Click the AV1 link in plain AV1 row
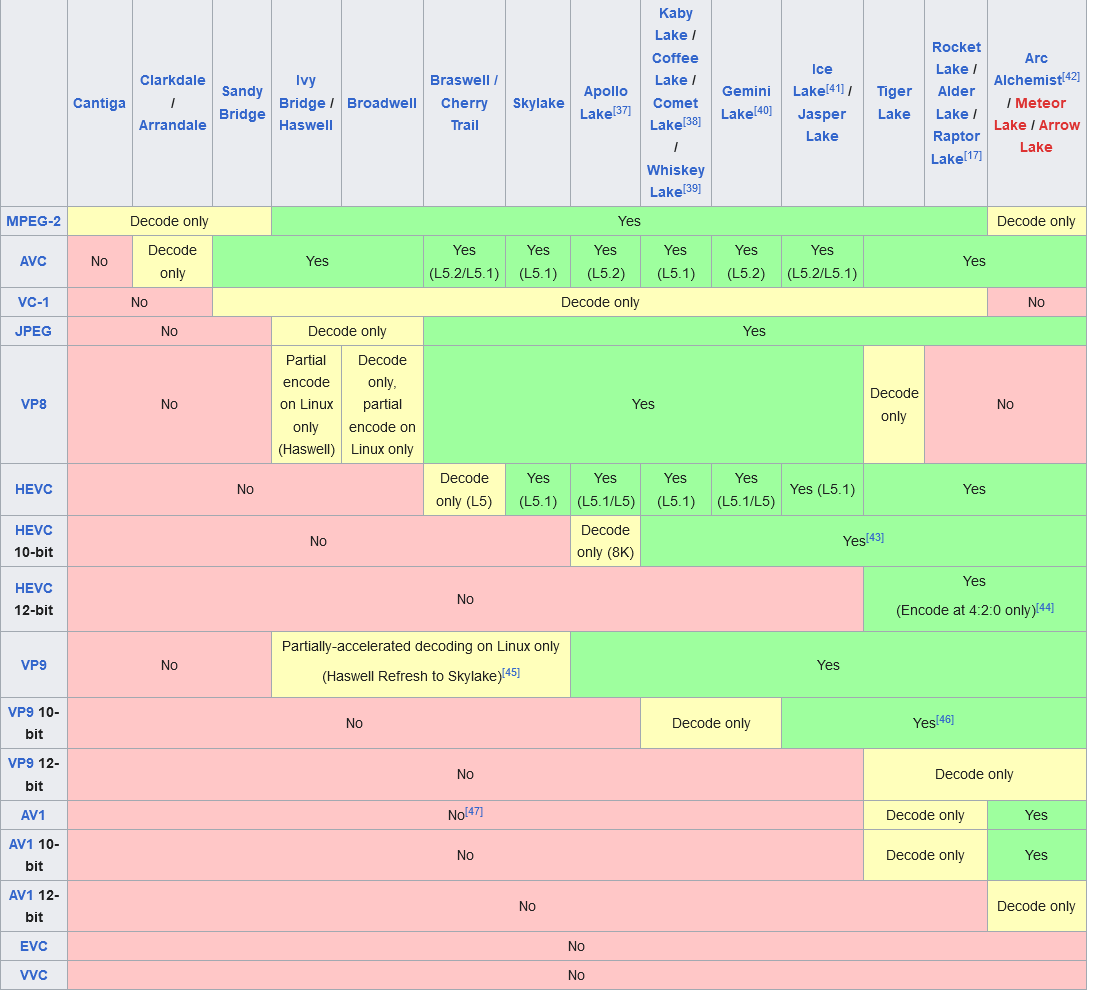This screenshot has width=1094, height=995. (33, 816)
